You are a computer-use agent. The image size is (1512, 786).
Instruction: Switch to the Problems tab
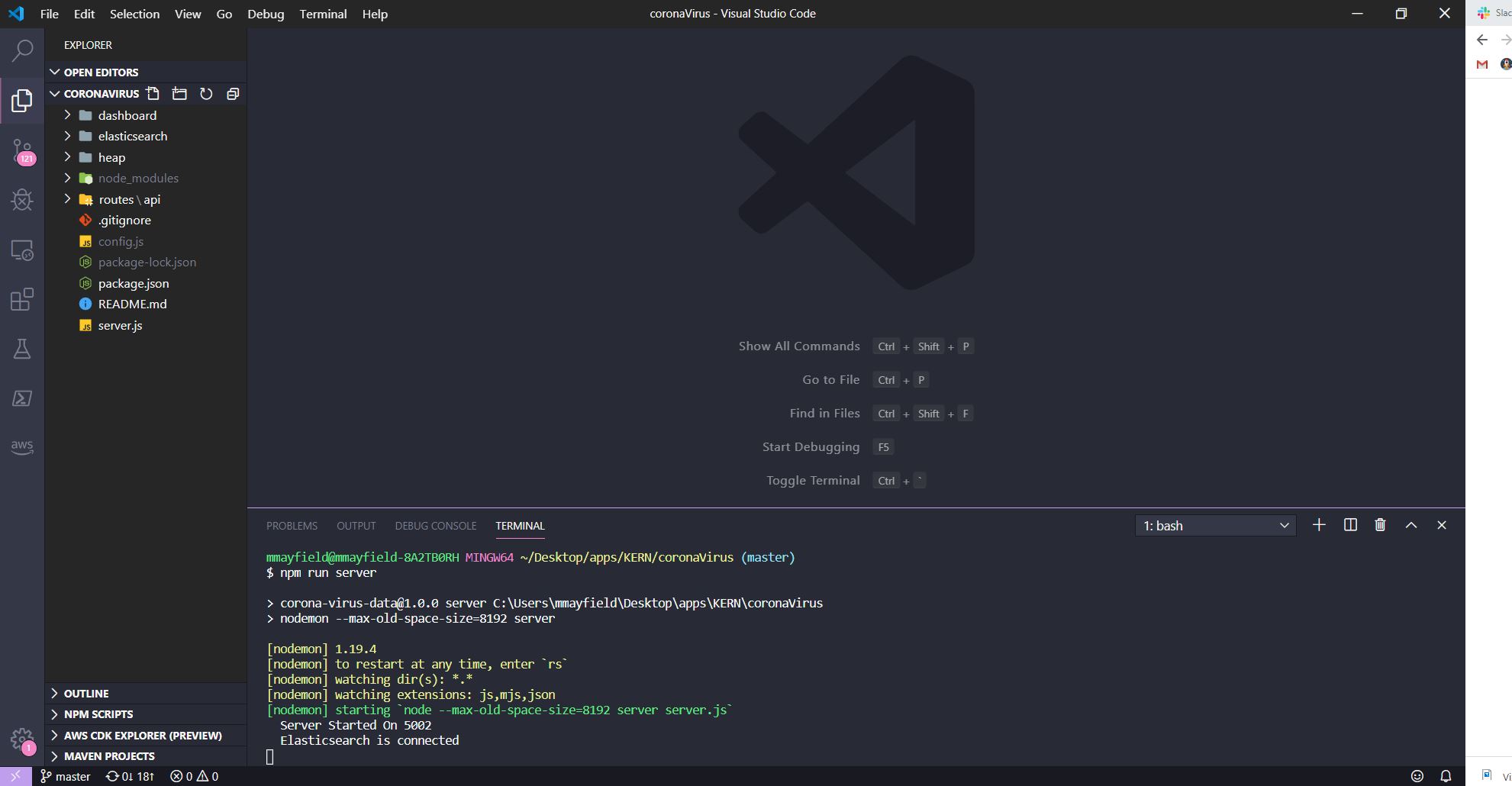[x=292, y=526]
